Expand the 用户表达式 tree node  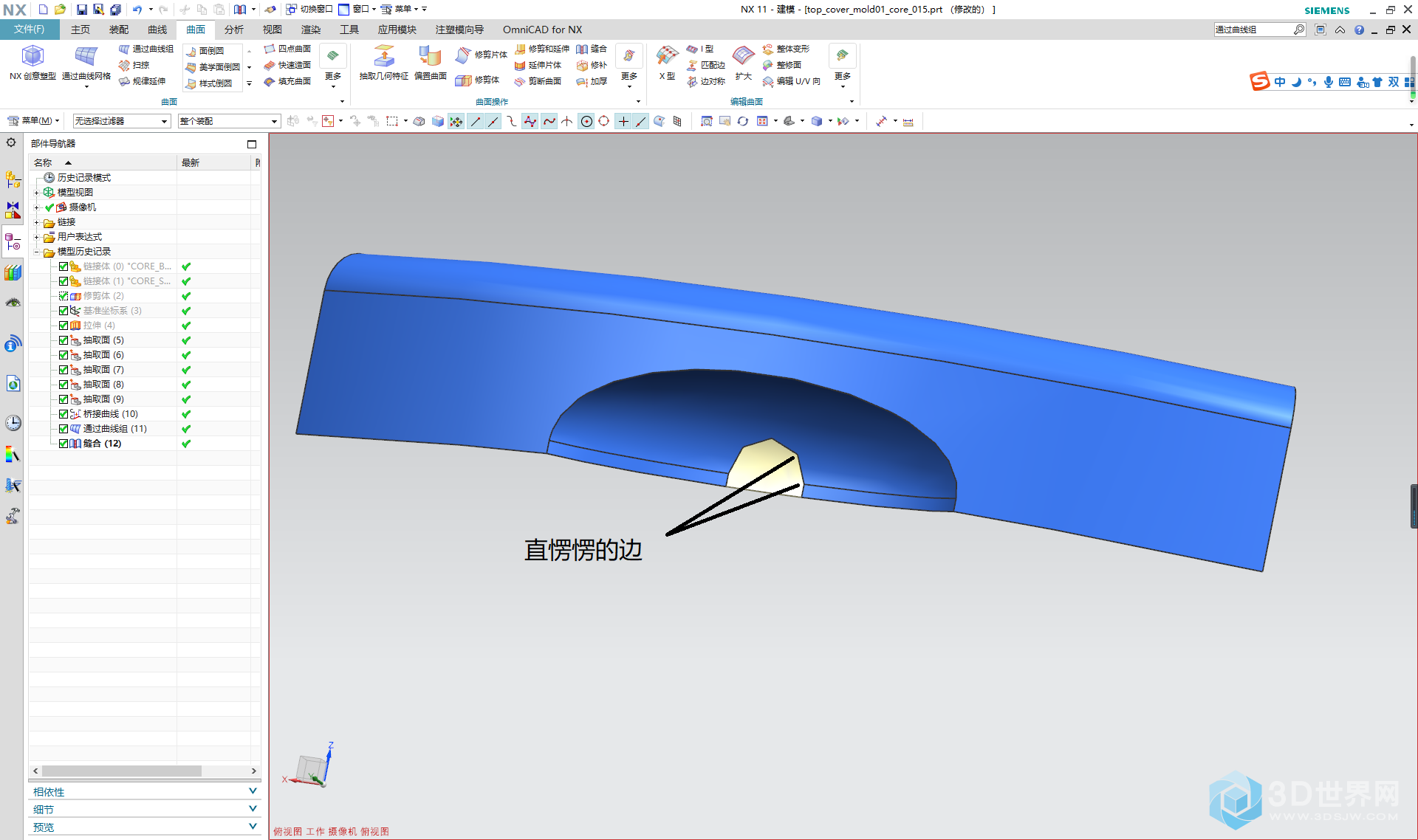coord(36,237)
